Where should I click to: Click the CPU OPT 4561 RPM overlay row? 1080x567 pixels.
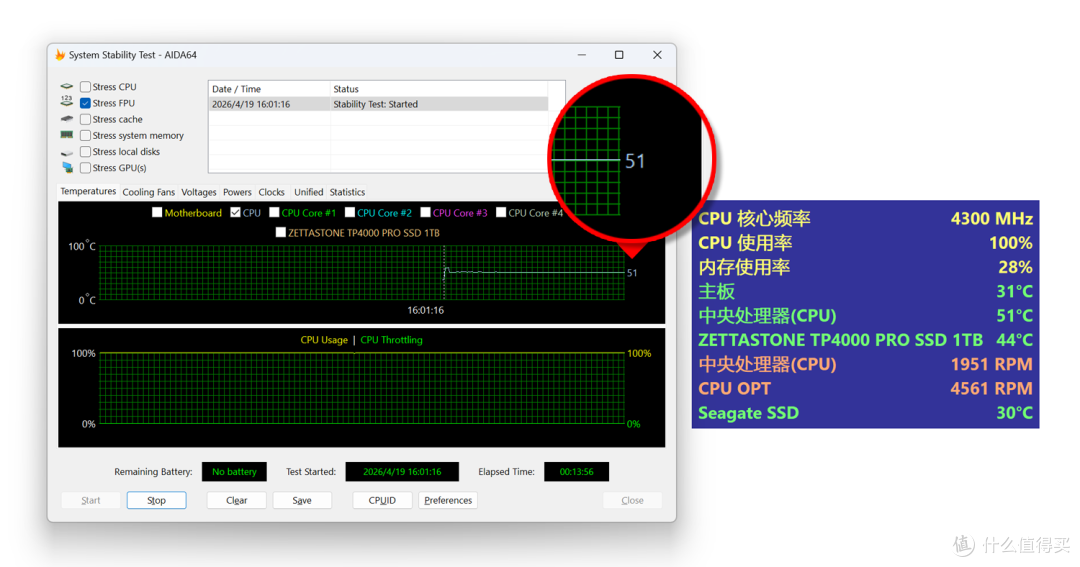865,389
